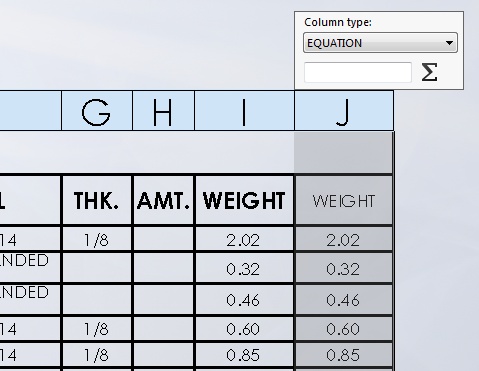Image resolution: width=479 pixels, height=371 pixels.
Task: Select column header G
Action: tap(97, 111)
